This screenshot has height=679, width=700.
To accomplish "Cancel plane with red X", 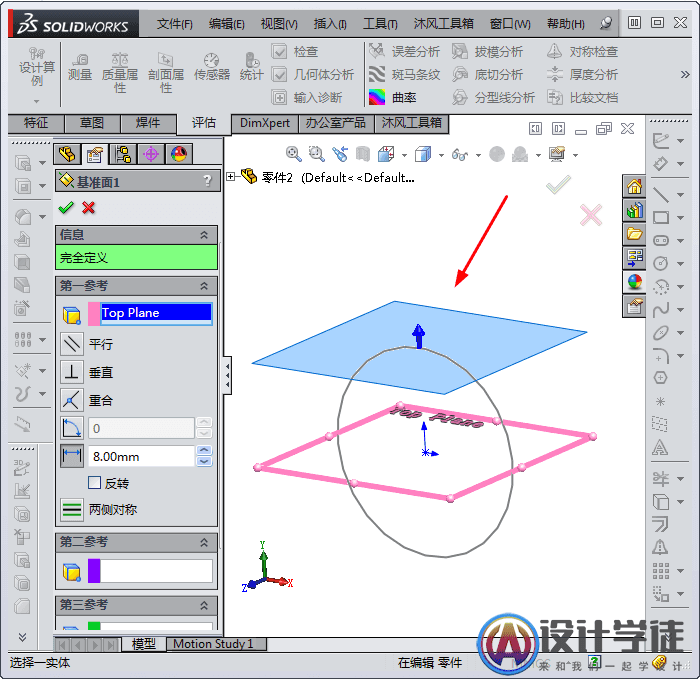I will [88, 208].
